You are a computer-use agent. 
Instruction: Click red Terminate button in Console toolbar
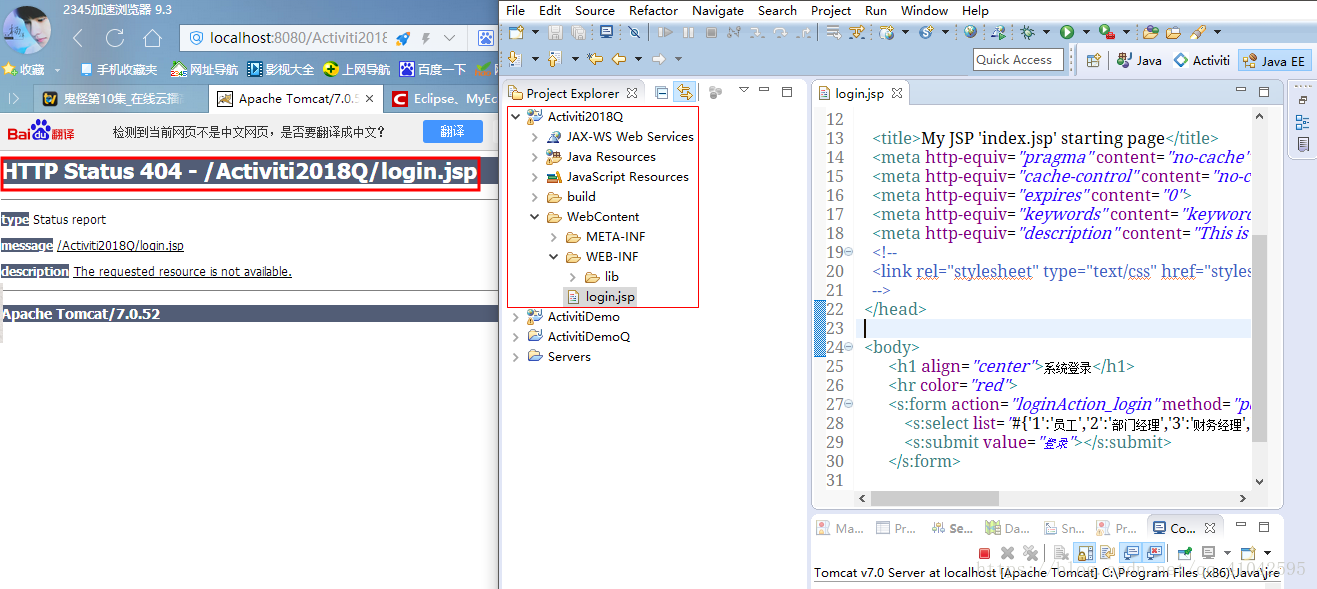984,553
